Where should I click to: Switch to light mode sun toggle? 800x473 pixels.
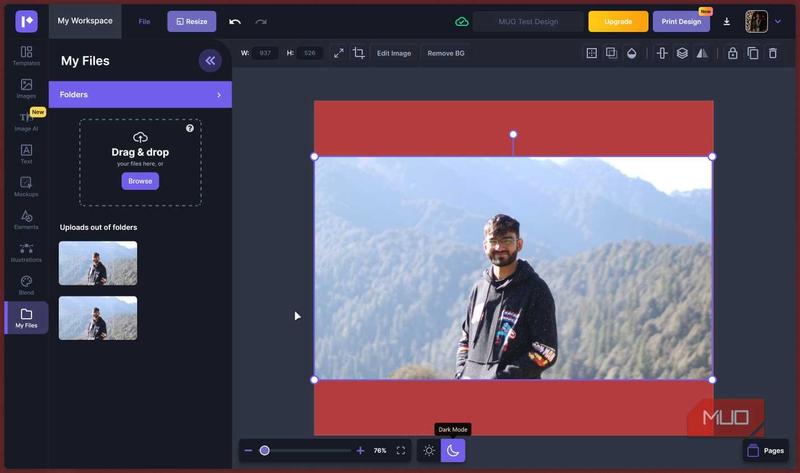[x=429, y=451]
